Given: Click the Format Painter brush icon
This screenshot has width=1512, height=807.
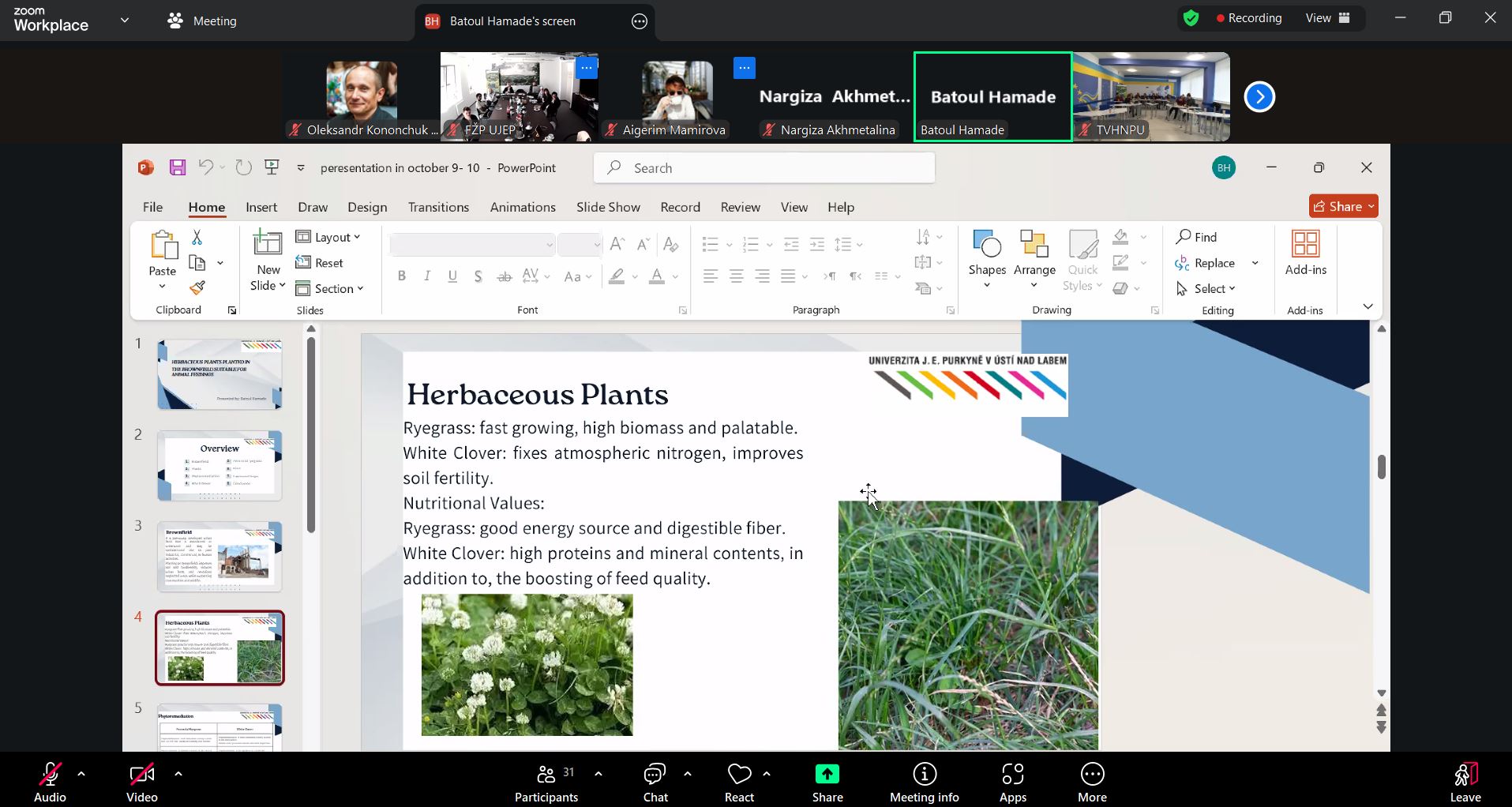Looking at the screenshot, I should point(197,288).
